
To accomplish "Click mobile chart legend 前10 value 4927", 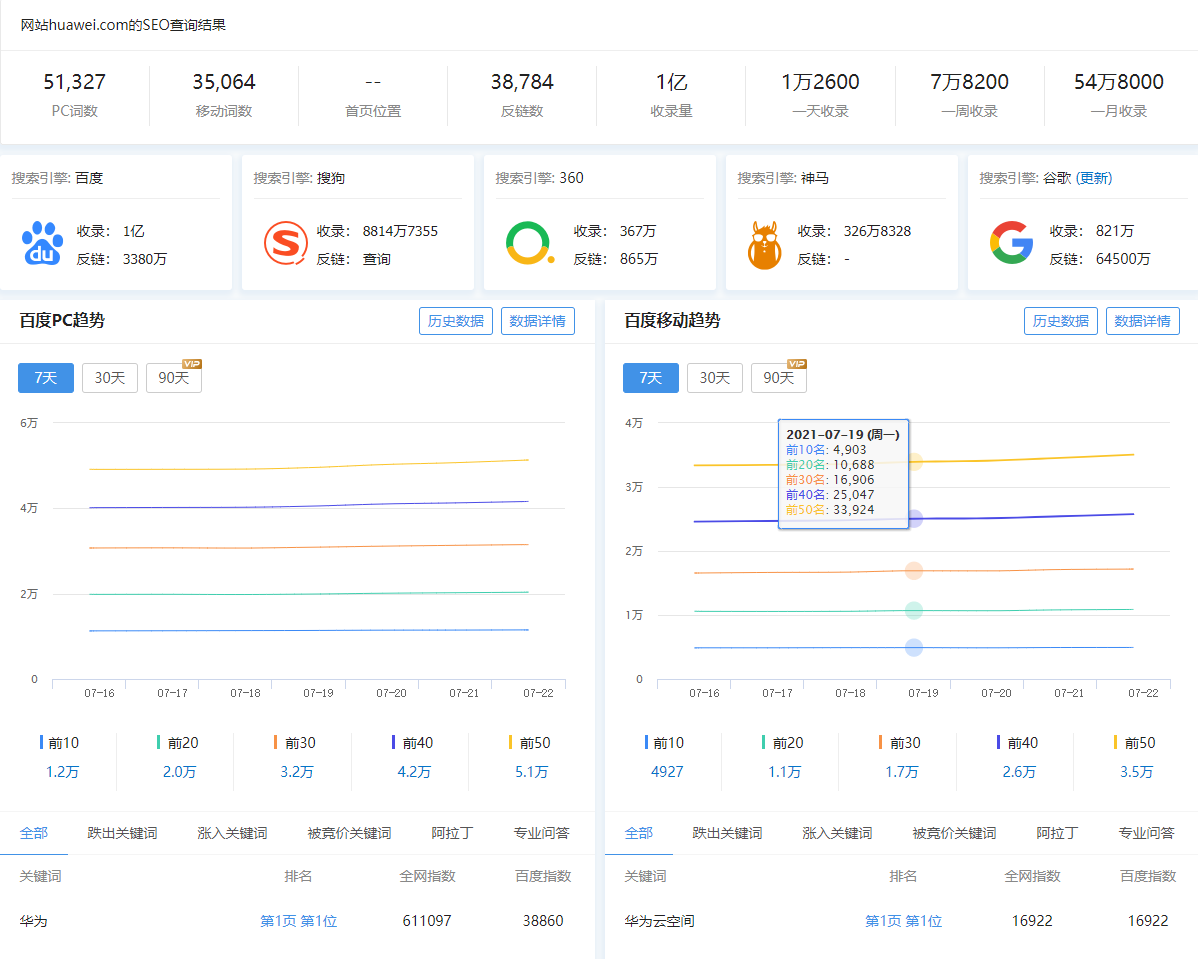I will 667,772.
